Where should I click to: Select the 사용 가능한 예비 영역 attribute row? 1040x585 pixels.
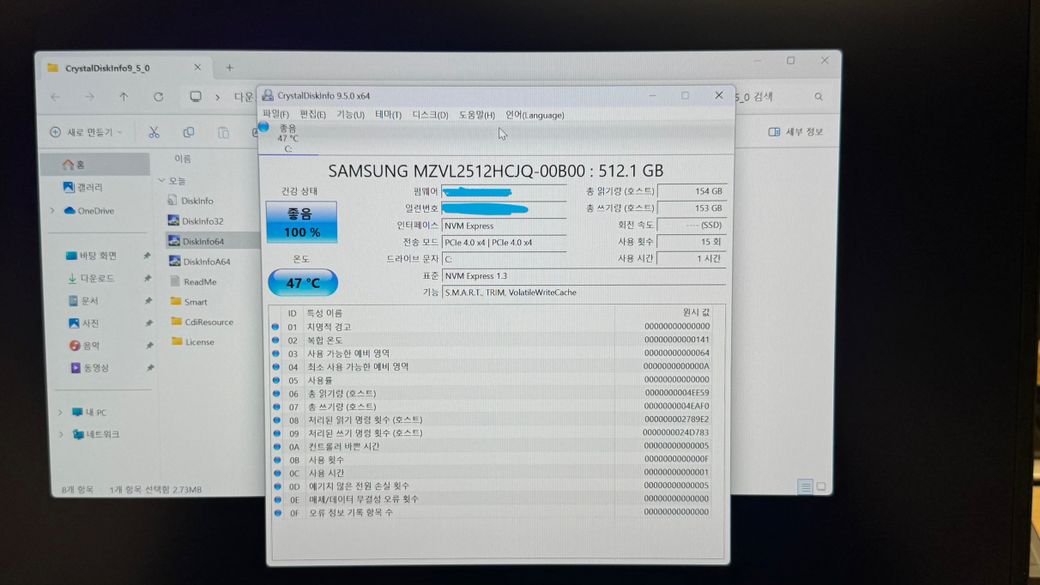[x=493, y=354]
